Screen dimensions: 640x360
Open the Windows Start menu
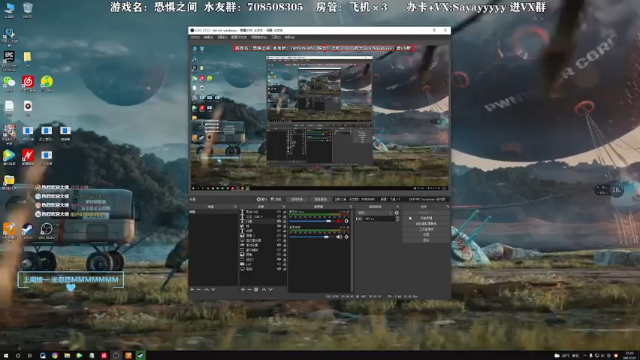point(6,356)
